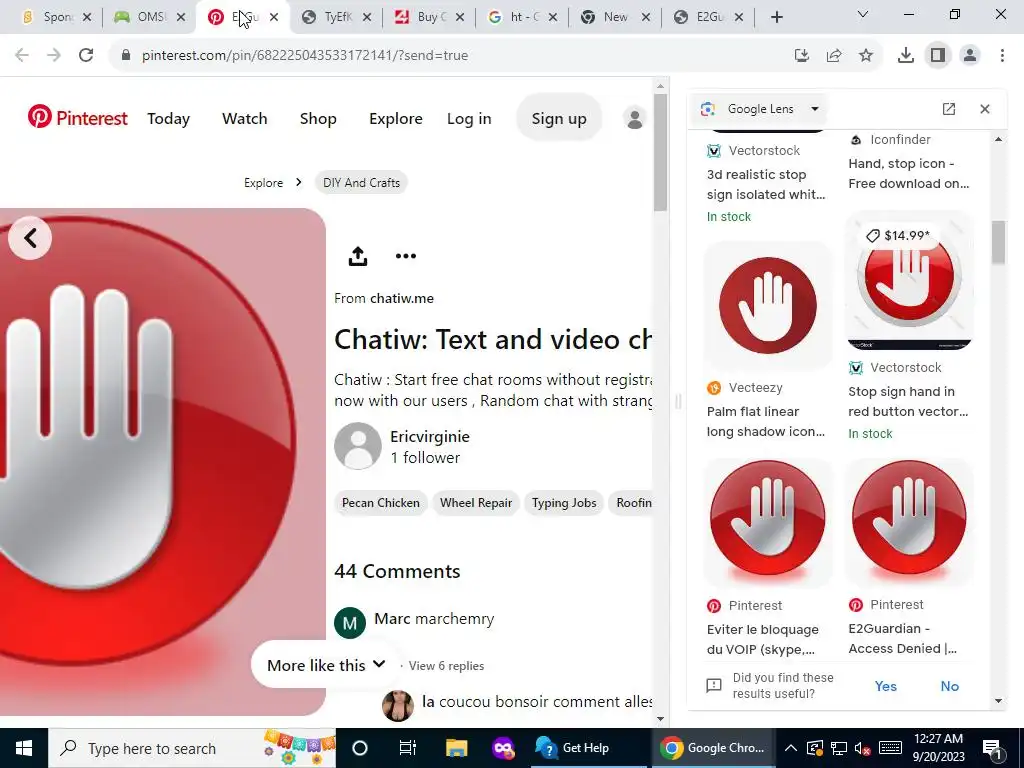Viewport: 1024px width, 768px height.
Task: Click the tab search chevron in Chrome title bar
Action: pyautogui.click(x=863, y=14)
